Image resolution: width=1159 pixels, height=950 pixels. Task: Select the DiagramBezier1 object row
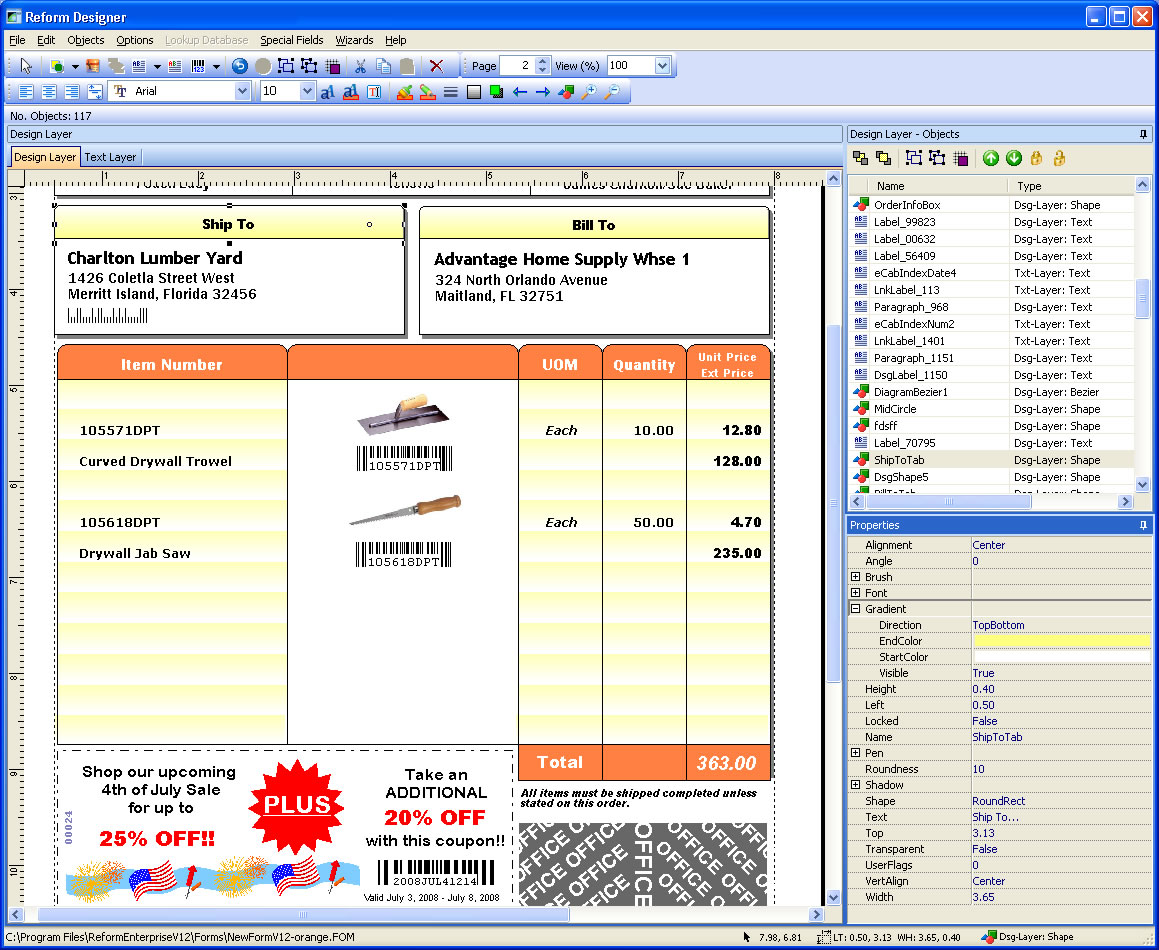tap(992, 392)
